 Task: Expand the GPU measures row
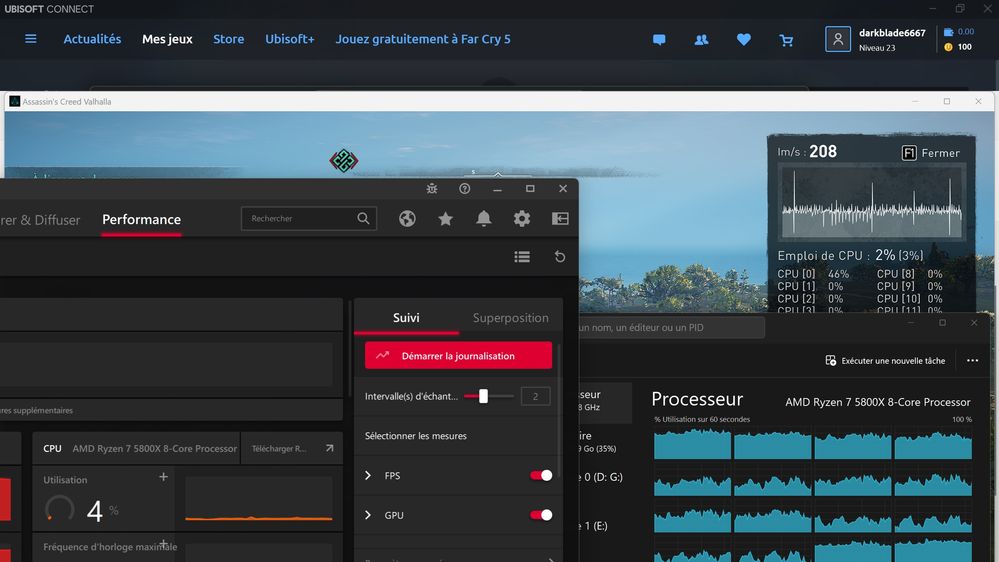[368, 515]
